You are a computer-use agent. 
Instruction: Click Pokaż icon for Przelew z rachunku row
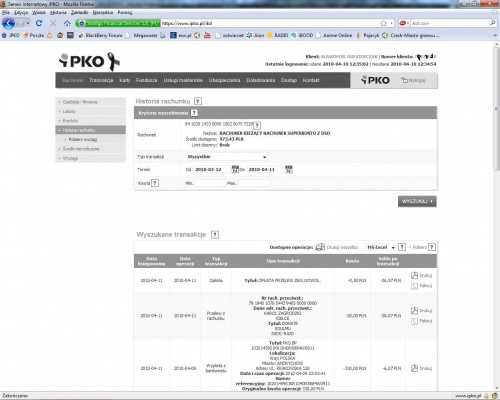(x=414, y=321)
